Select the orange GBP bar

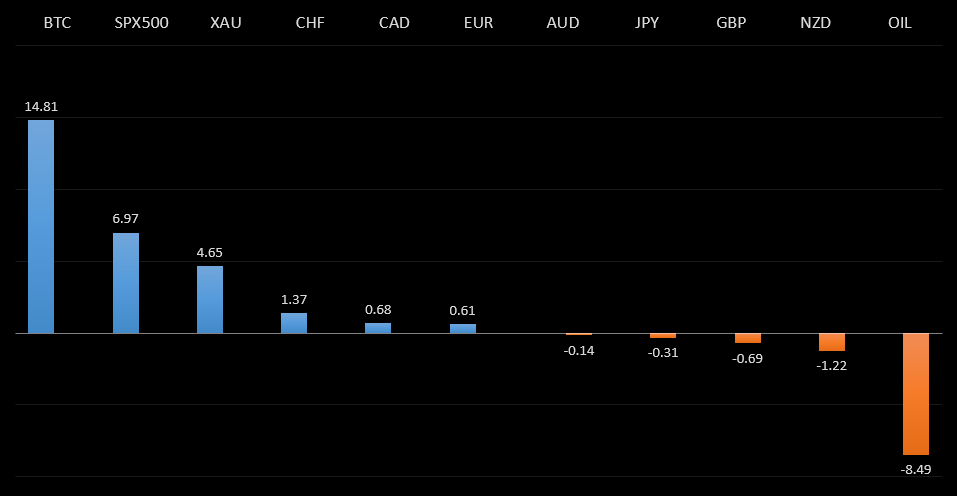(x=748, y=338)
